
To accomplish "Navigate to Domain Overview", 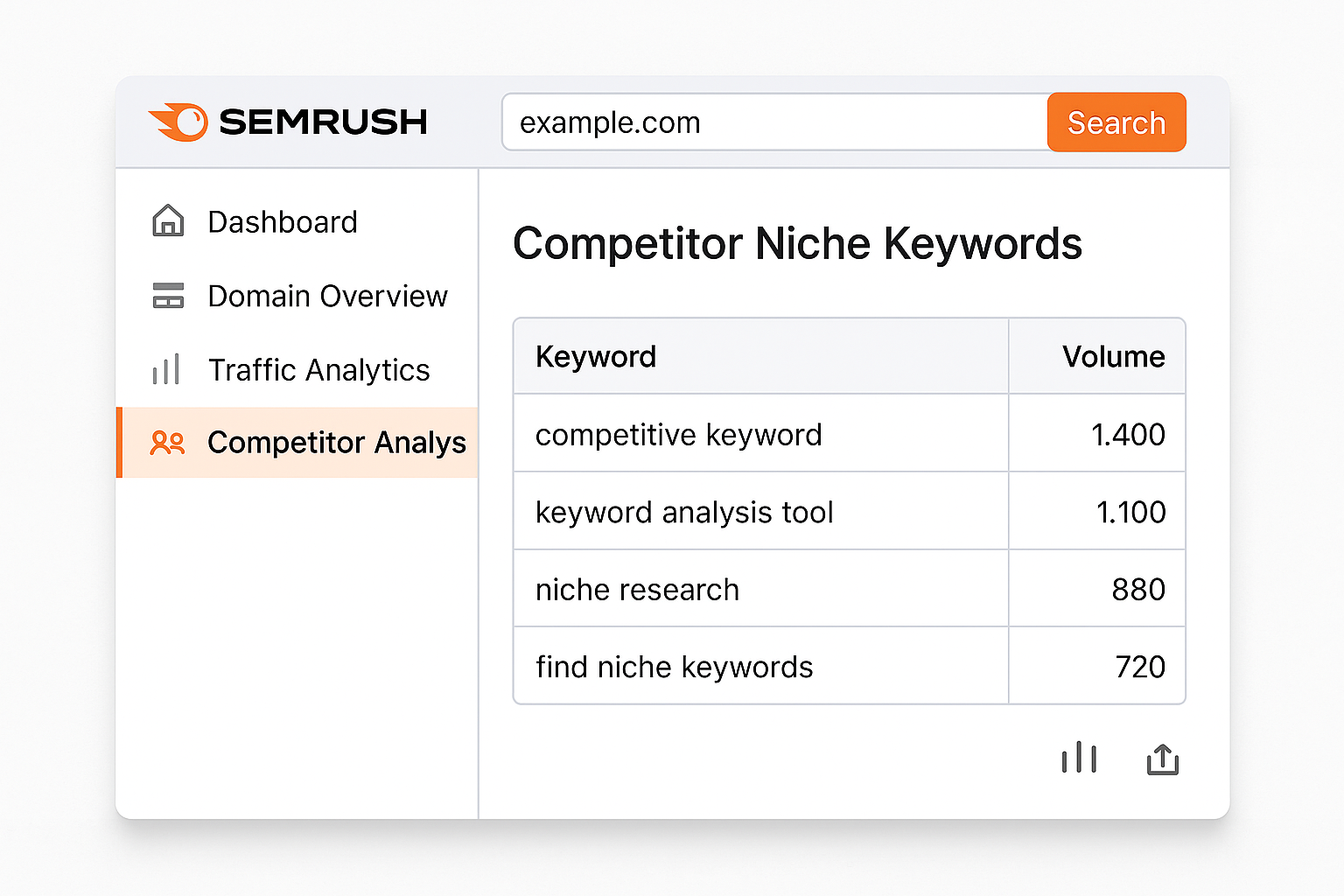I will [327, 296].
